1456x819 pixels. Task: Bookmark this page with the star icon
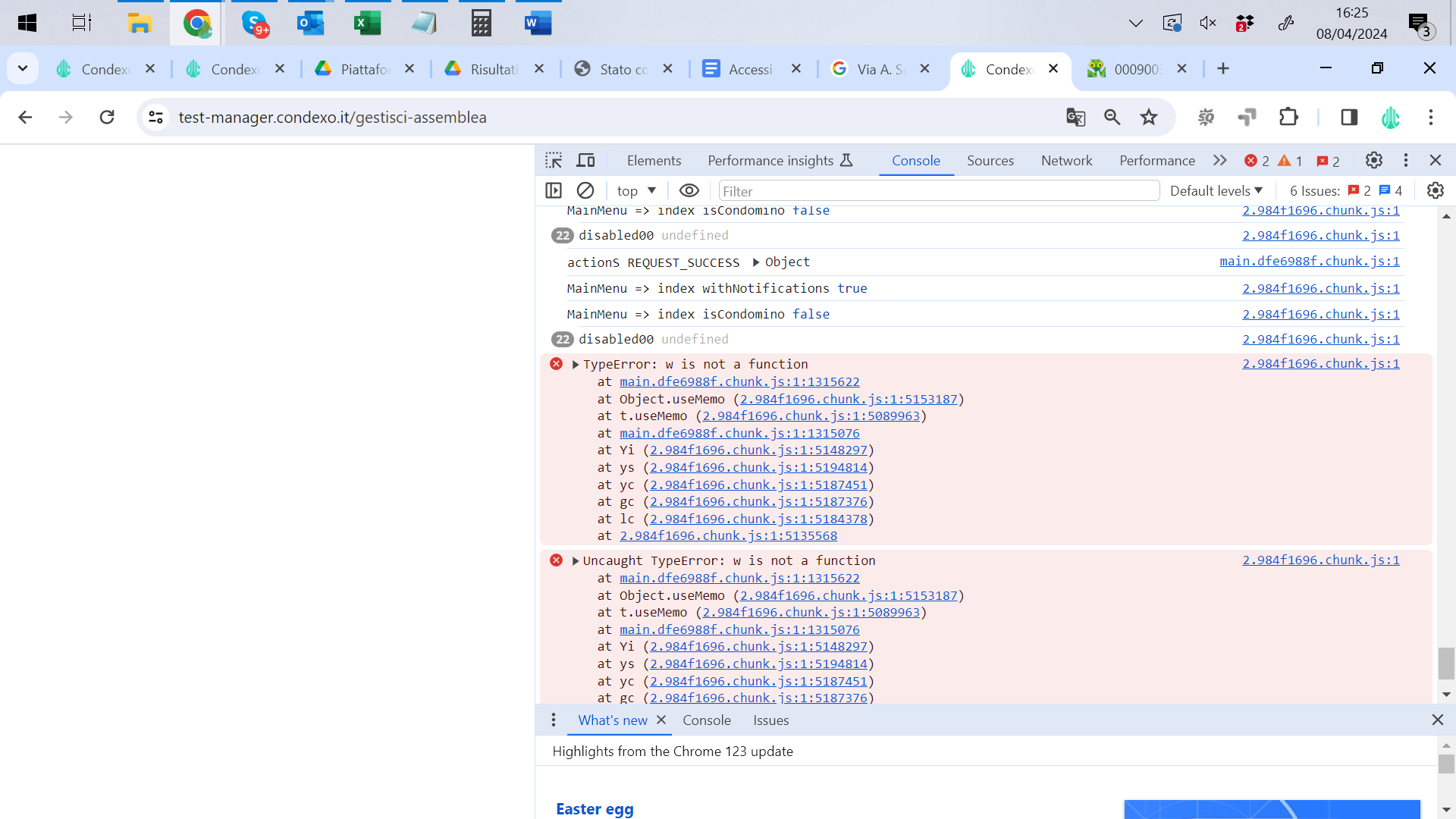(x=1149, y=117)
